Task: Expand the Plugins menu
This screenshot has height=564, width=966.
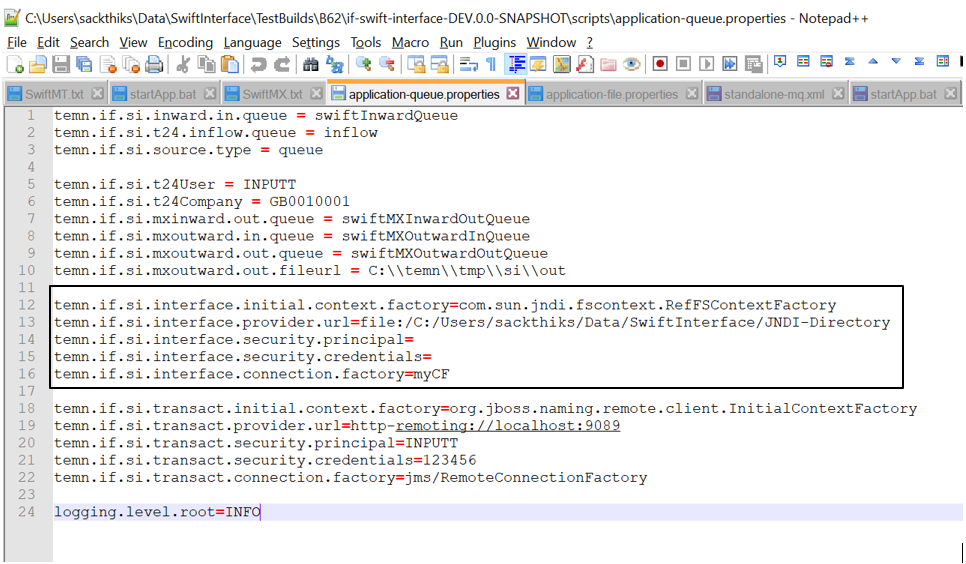Action: 494,42
